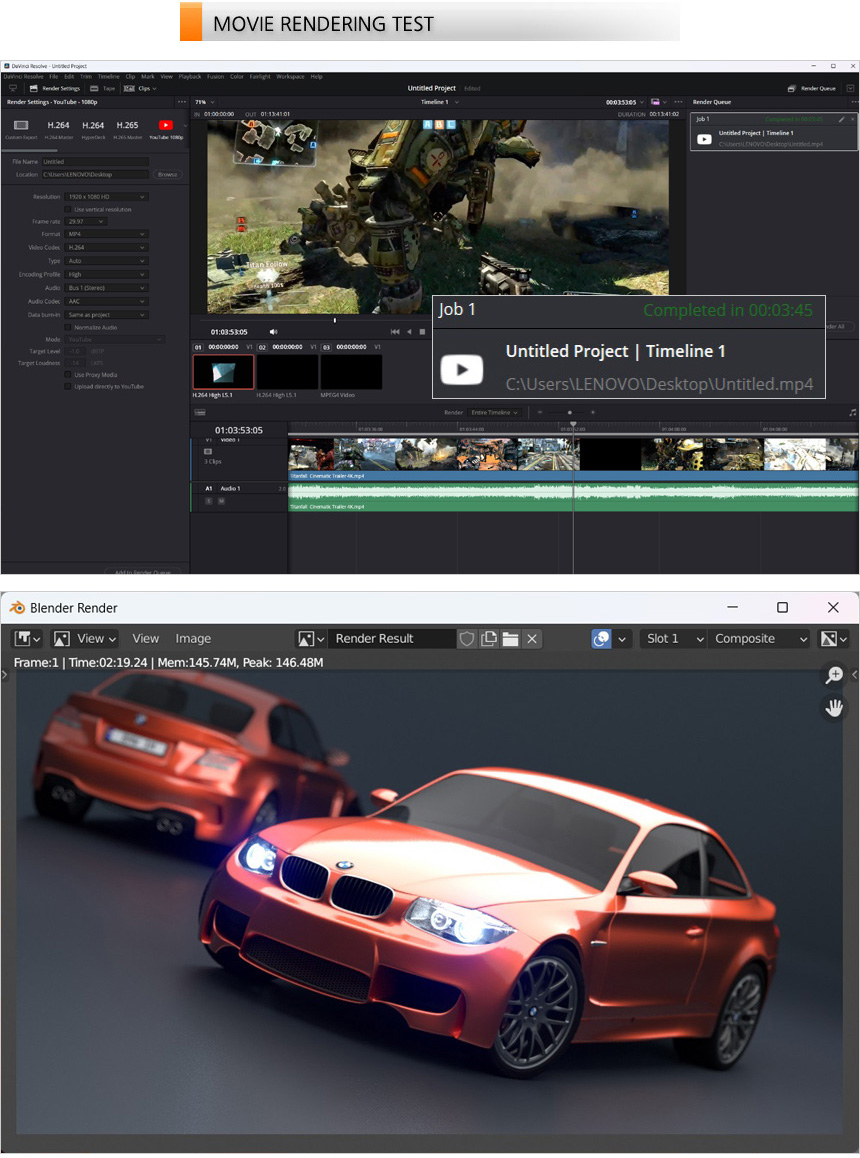
Task: Click the Browse button for Location
Action: [168, 175]
